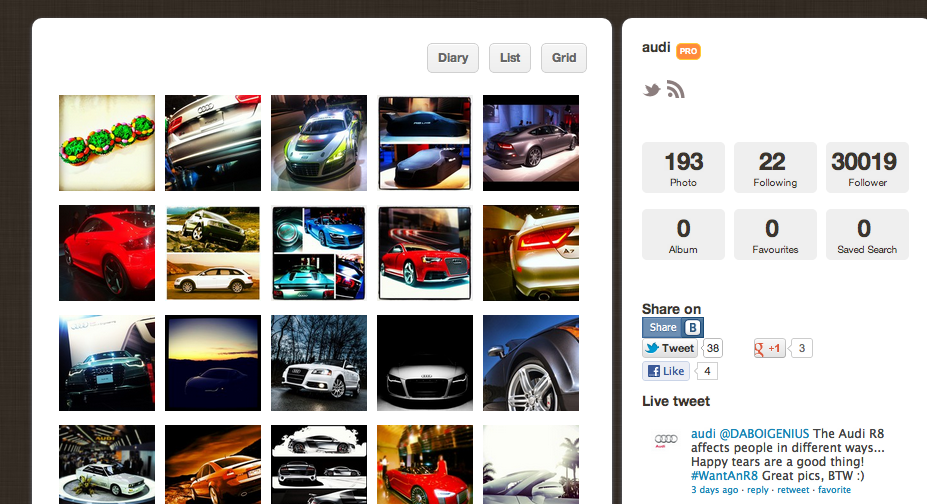Click the orange PRO badge
The image size is (927, 504).
click(688, 51)
